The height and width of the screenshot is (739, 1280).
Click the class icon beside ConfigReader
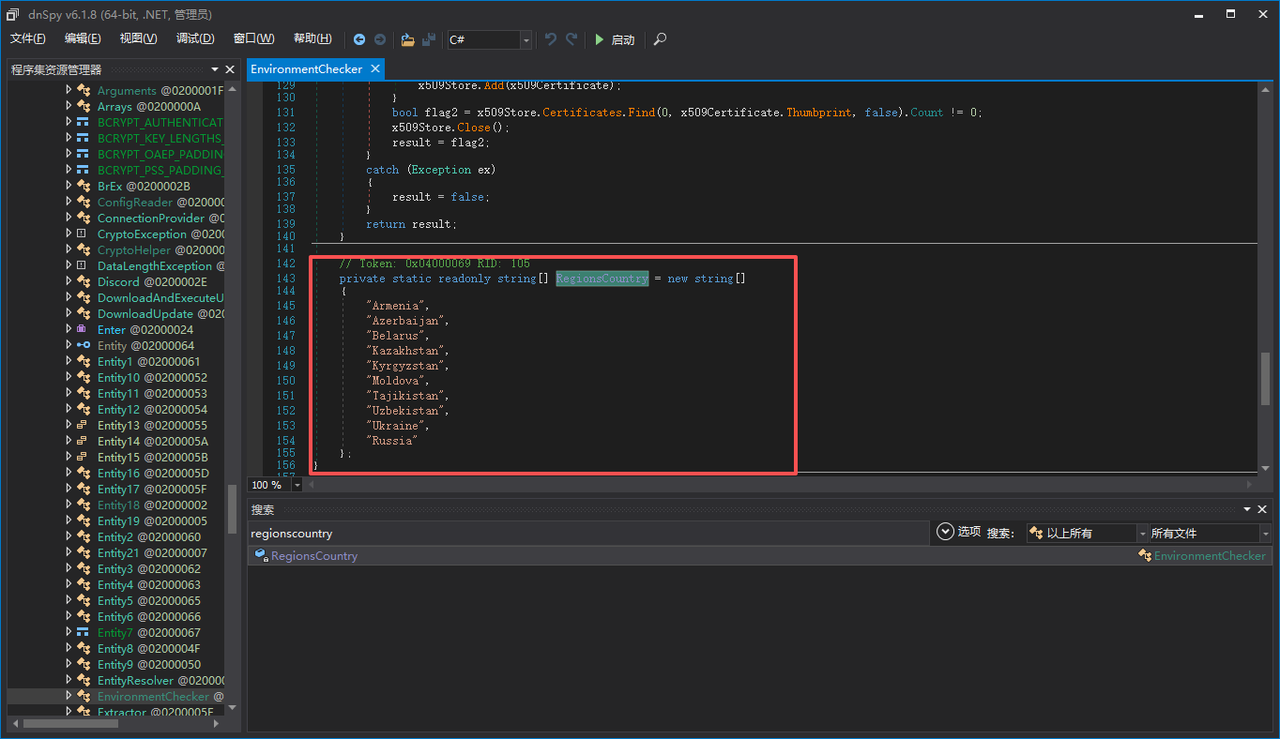[84, 202]
